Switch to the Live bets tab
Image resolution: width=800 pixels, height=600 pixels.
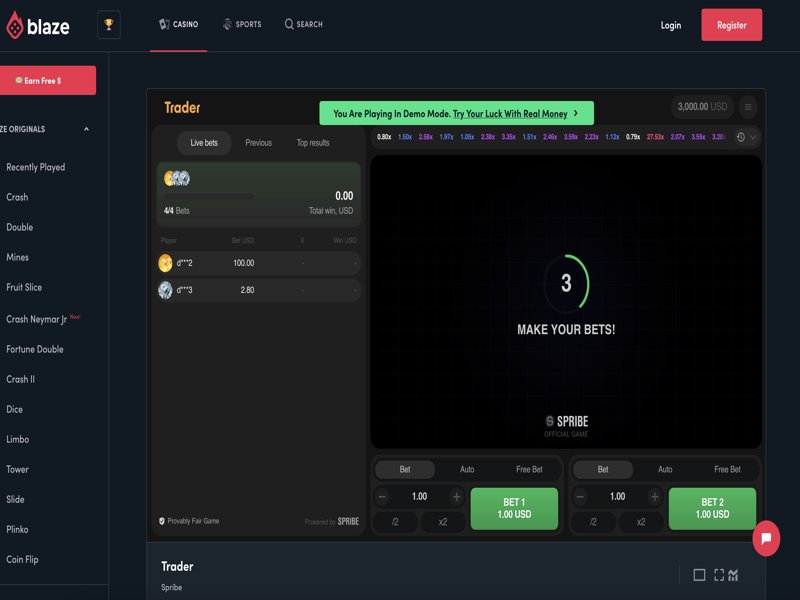[204, 143]
